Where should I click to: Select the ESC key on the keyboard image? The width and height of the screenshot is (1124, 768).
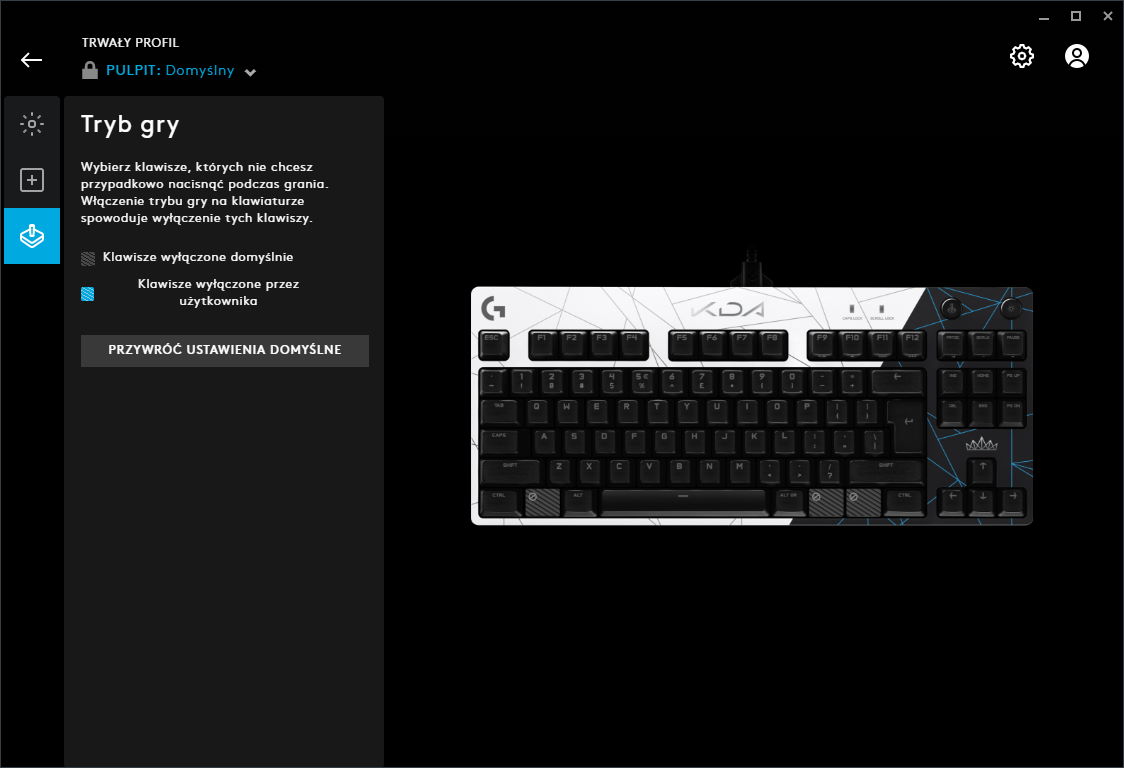(494, 345)
